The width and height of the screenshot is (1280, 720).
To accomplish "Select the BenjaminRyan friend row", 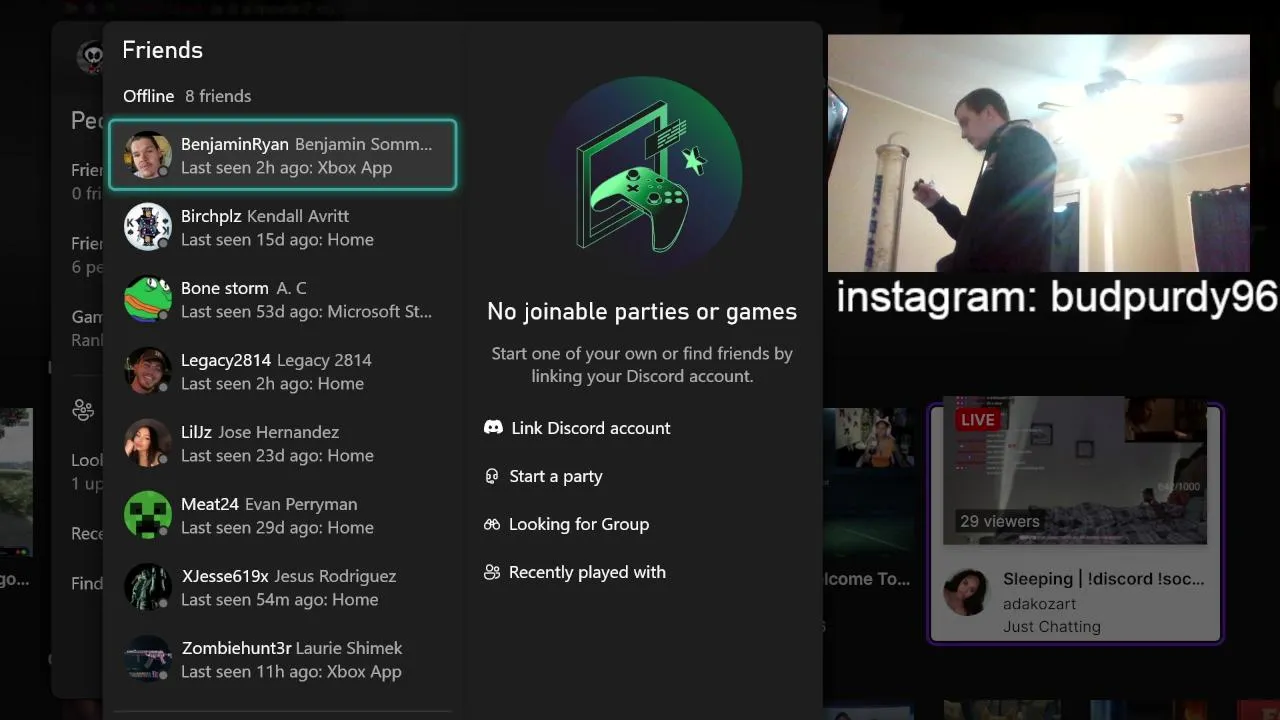I will (282, 155).
